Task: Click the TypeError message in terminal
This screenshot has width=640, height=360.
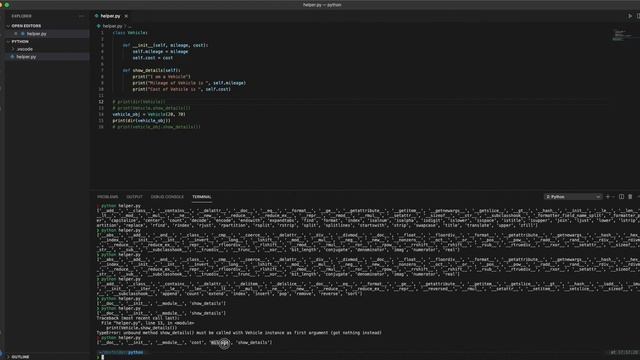Action: click(239, 333)
